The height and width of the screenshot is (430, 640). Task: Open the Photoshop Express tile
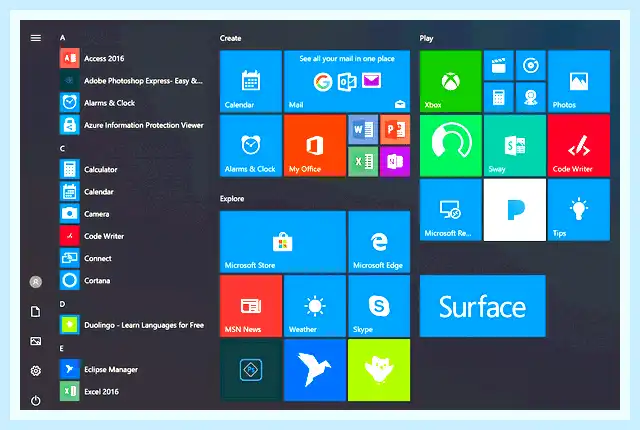251,370
